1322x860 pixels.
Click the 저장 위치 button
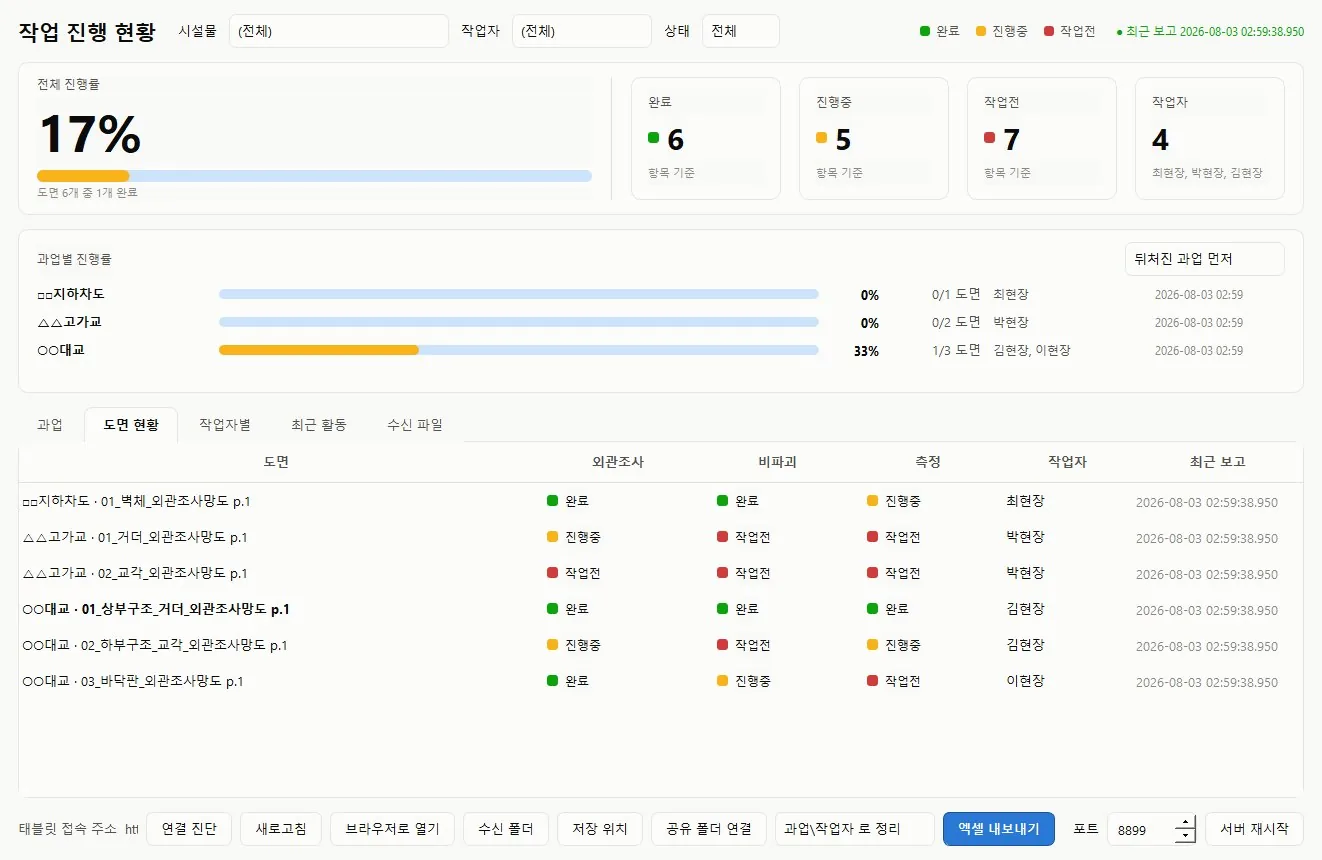(x=600, y=829)
